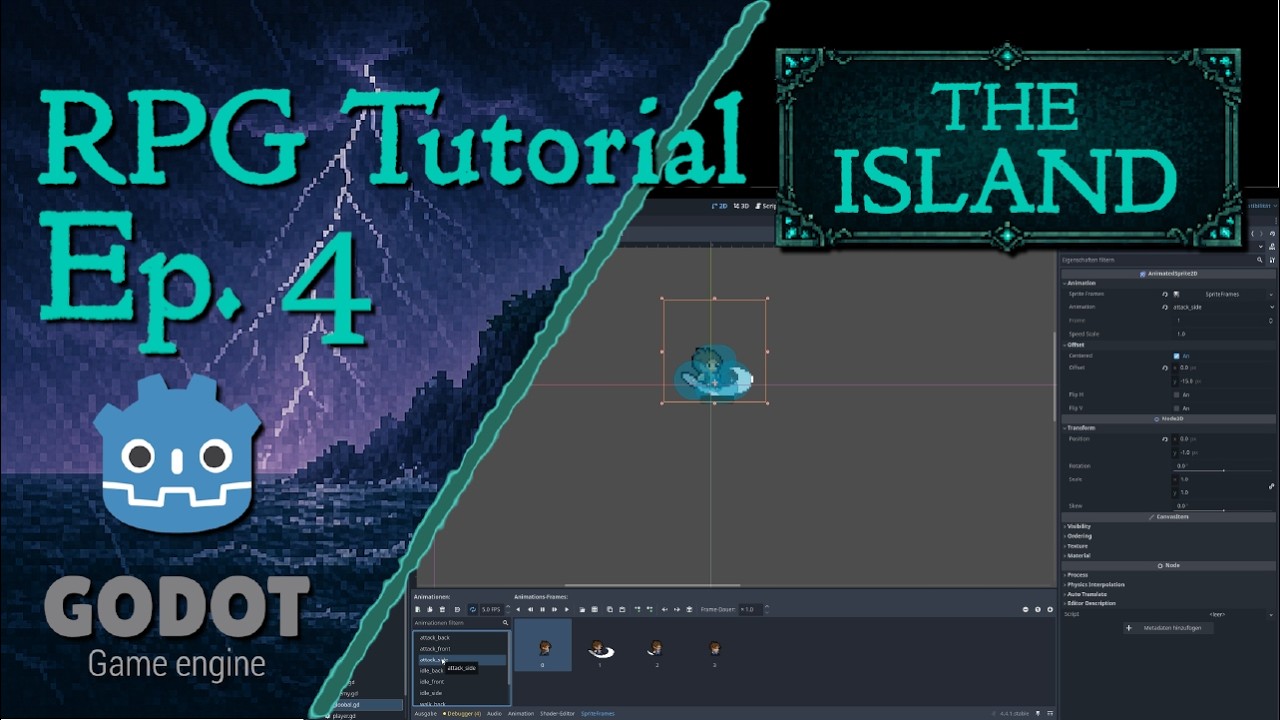Open the SpriteFrames bottom tab
Image resolution: width=1280 pixels, height=720 pixels.
598,713
